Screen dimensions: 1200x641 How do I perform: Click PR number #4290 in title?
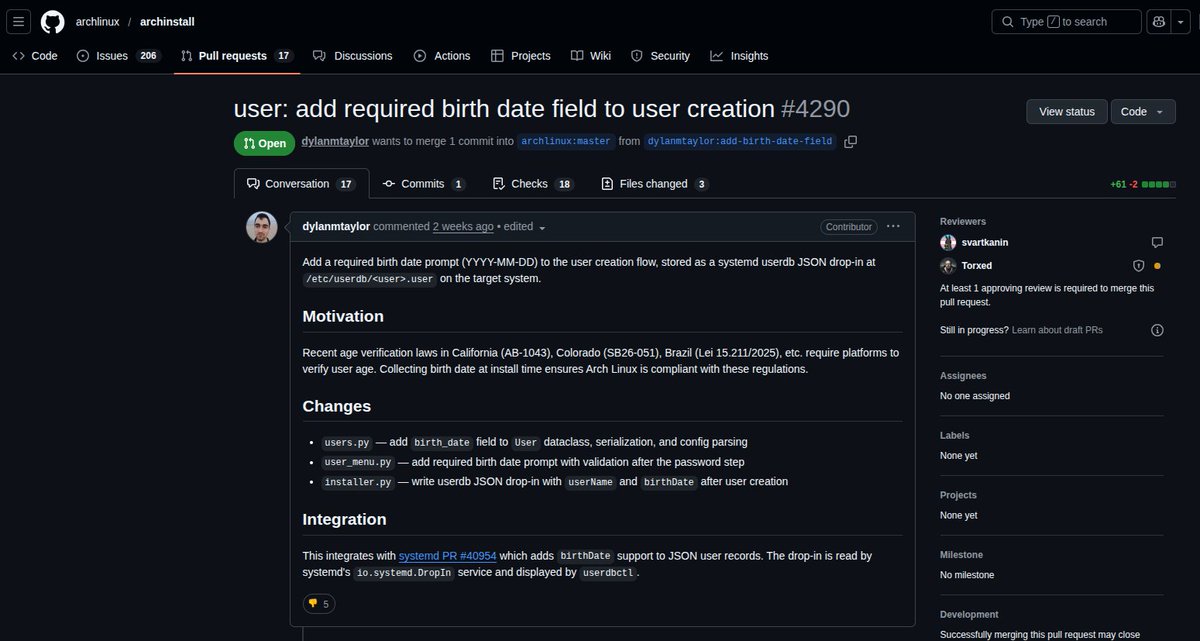[x=815, y=109]
